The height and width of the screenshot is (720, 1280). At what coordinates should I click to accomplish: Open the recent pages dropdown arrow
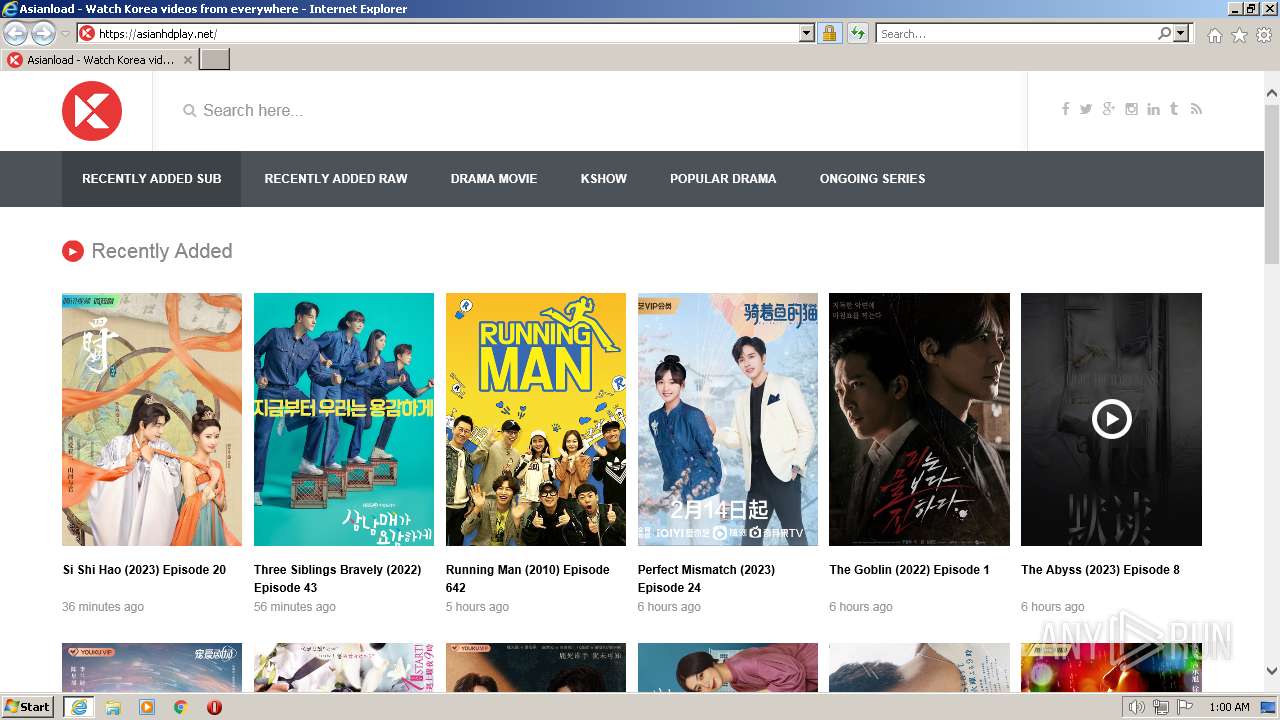click(x=65, y=34)
